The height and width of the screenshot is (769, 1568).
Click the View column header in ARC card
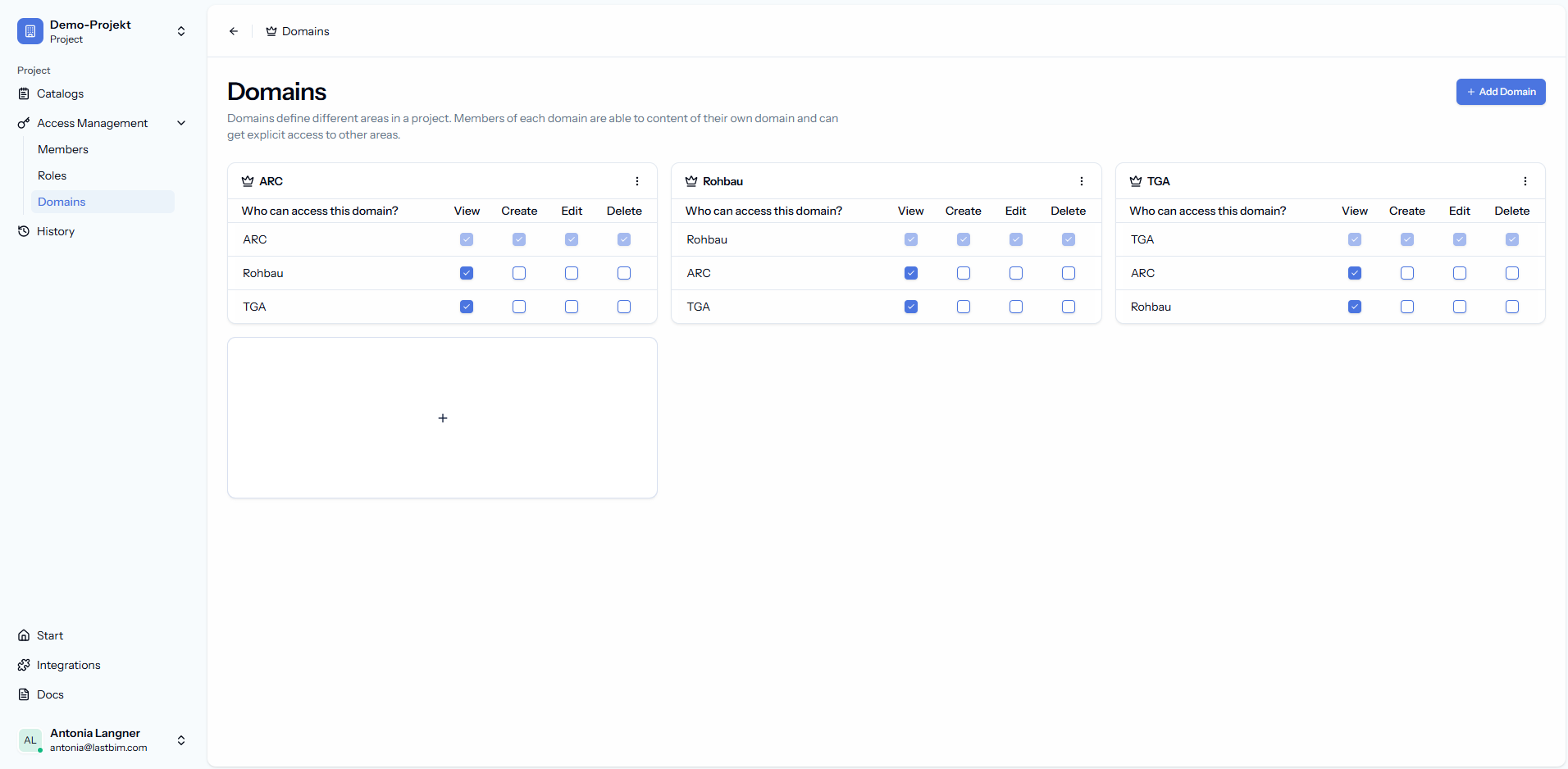coord(467,211)
